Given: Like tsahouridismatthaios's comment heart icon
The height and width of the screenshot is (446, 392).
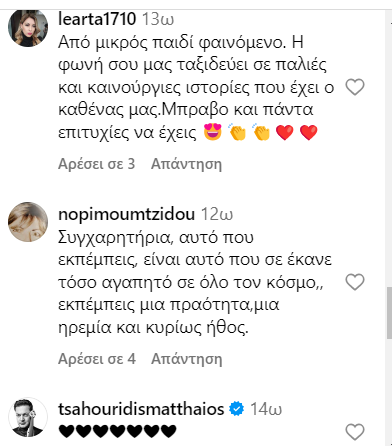Looking at the screenshot, I should click(355, 432).
